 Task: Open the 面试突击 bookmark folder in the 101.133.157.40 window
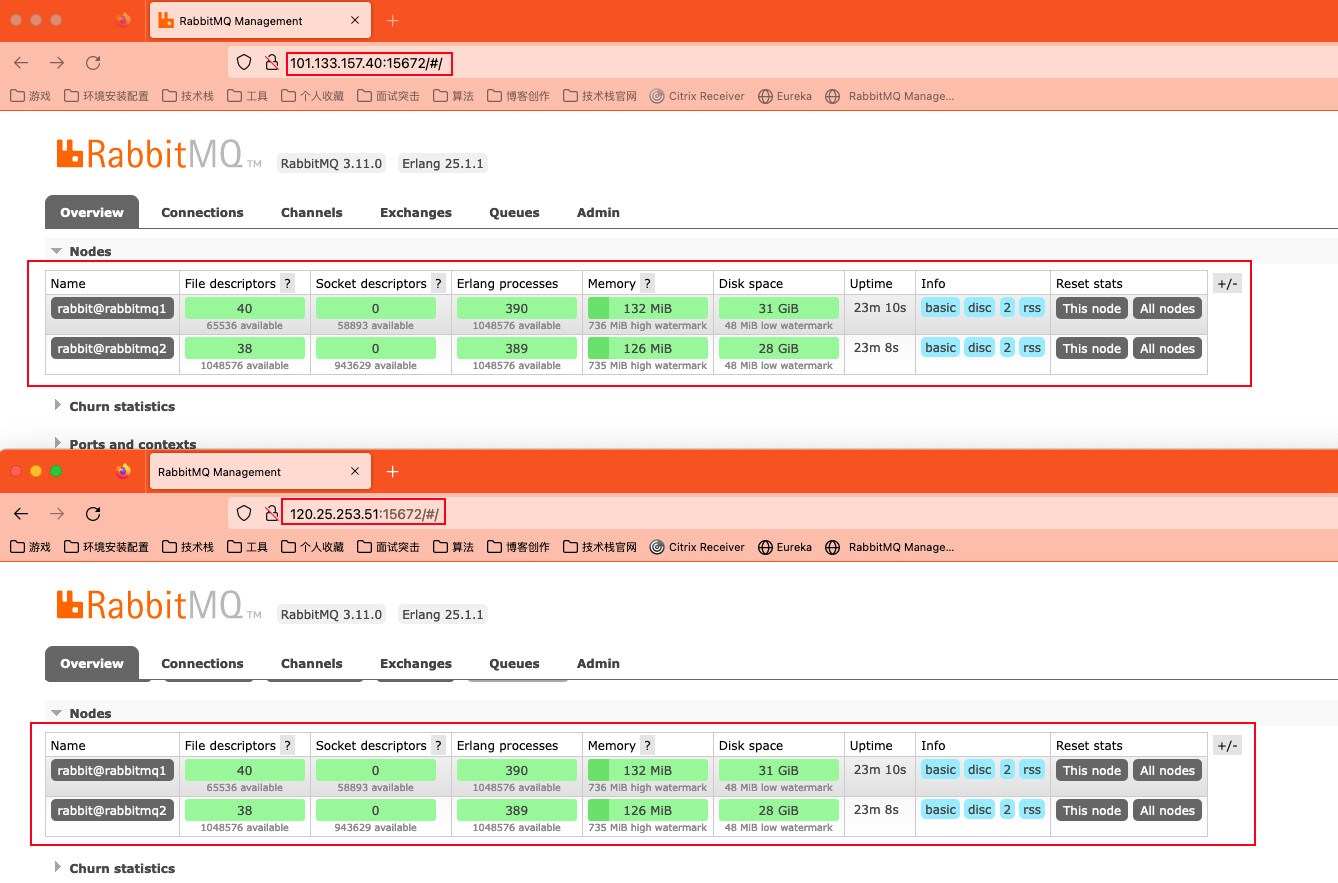click(x=388, y=96)
